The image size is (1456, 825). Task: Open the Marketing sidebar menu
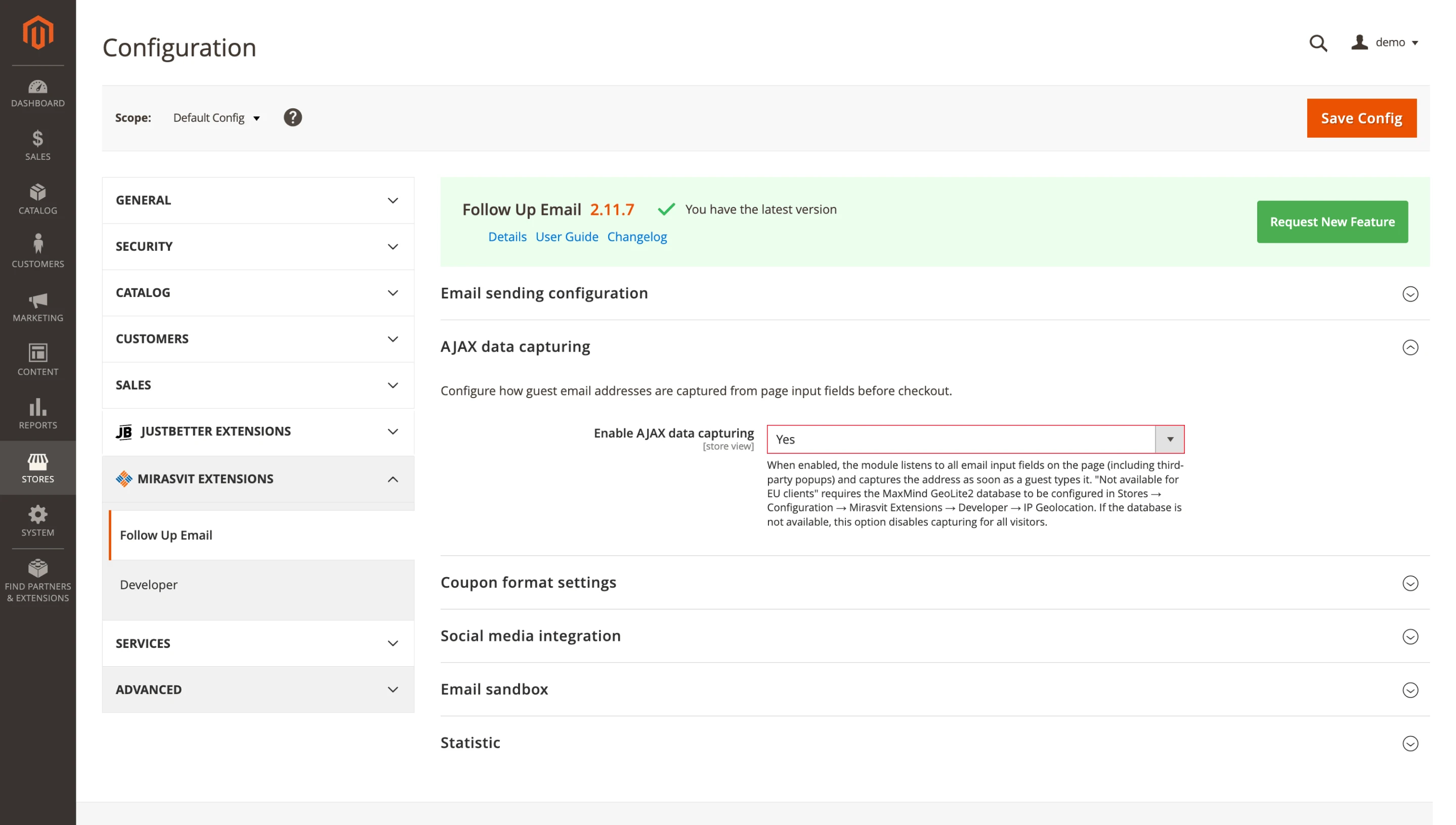[x=38, y=307]
